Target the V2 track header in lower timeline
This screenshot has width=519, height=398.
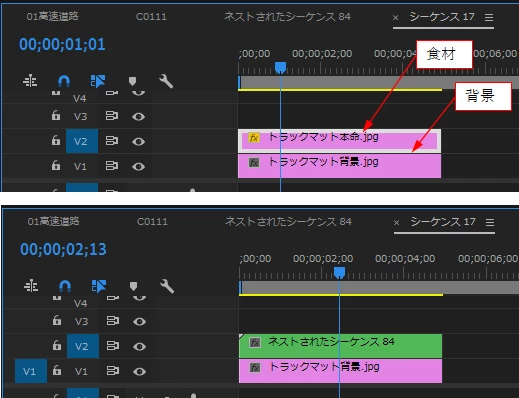click(x=83, y=346)
